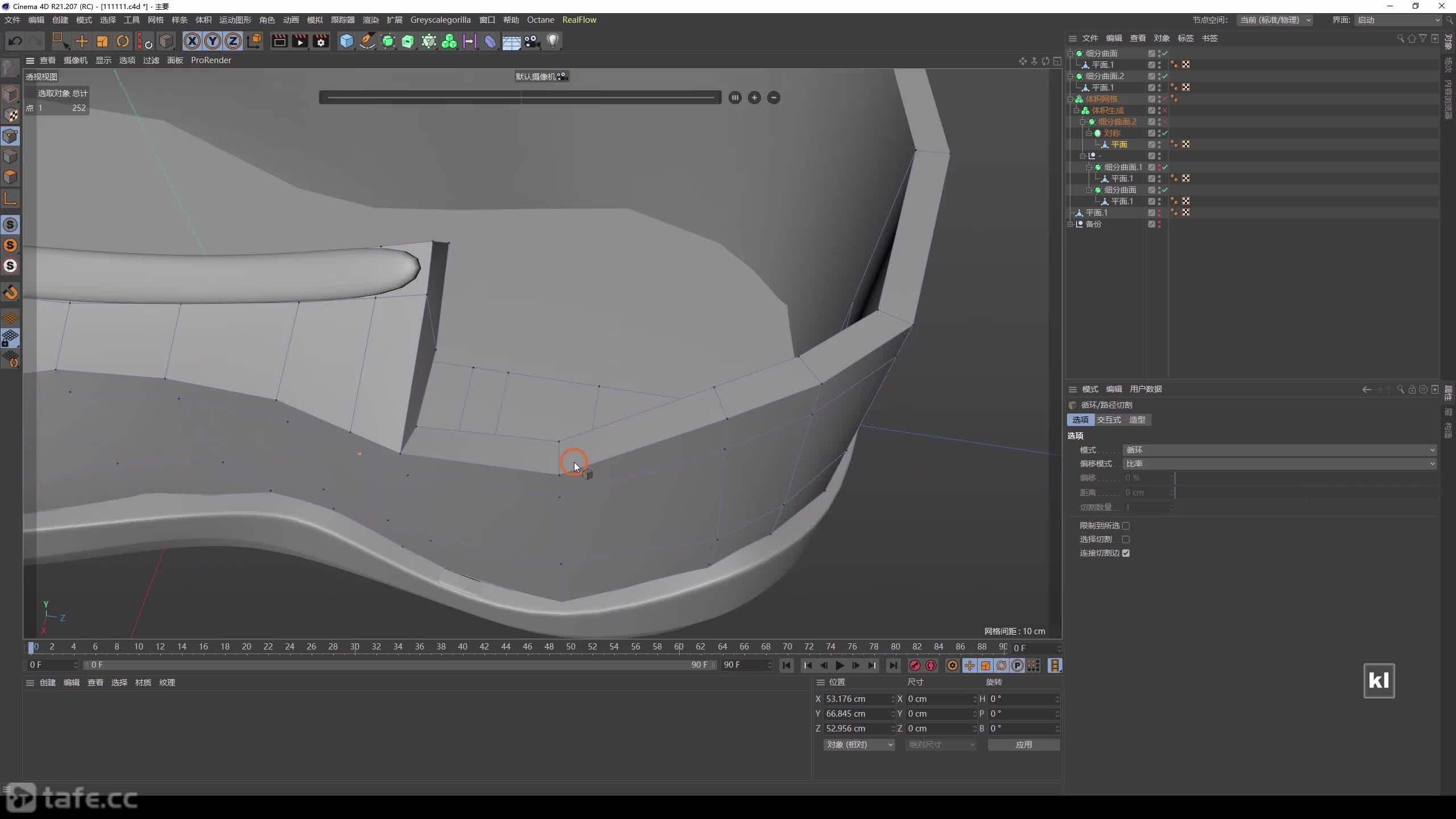Click Render View clapperboard icon
Viewport: 1456px width, 819px height.
point(279,41)
